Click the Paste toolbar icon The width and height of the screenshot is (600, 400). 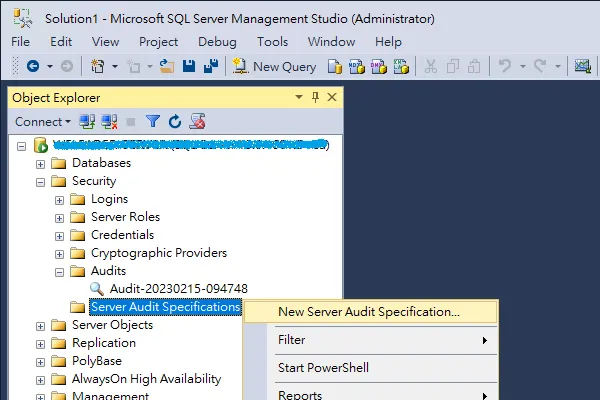pyautogui.click(x=474, y=67)
